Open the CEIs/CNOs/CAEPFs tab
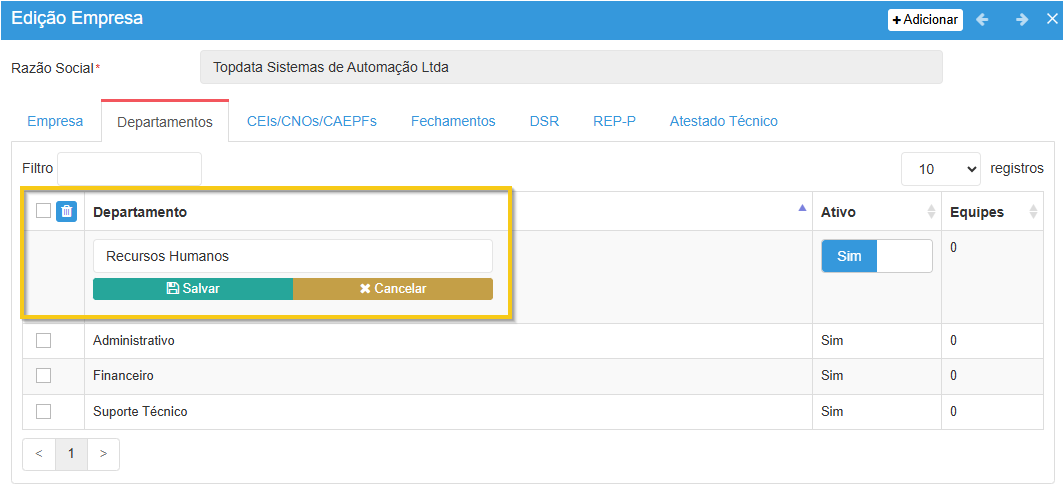Viewport: 1063px width, 485px height. [x=312, y=121]
